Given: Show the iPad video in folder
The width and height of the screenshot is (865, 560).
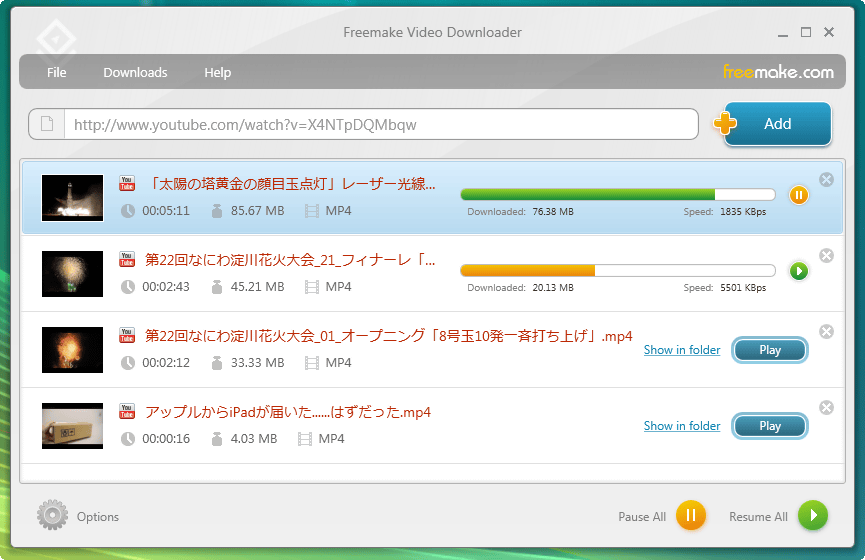Looking at the screenshot, I should point(682,426).
